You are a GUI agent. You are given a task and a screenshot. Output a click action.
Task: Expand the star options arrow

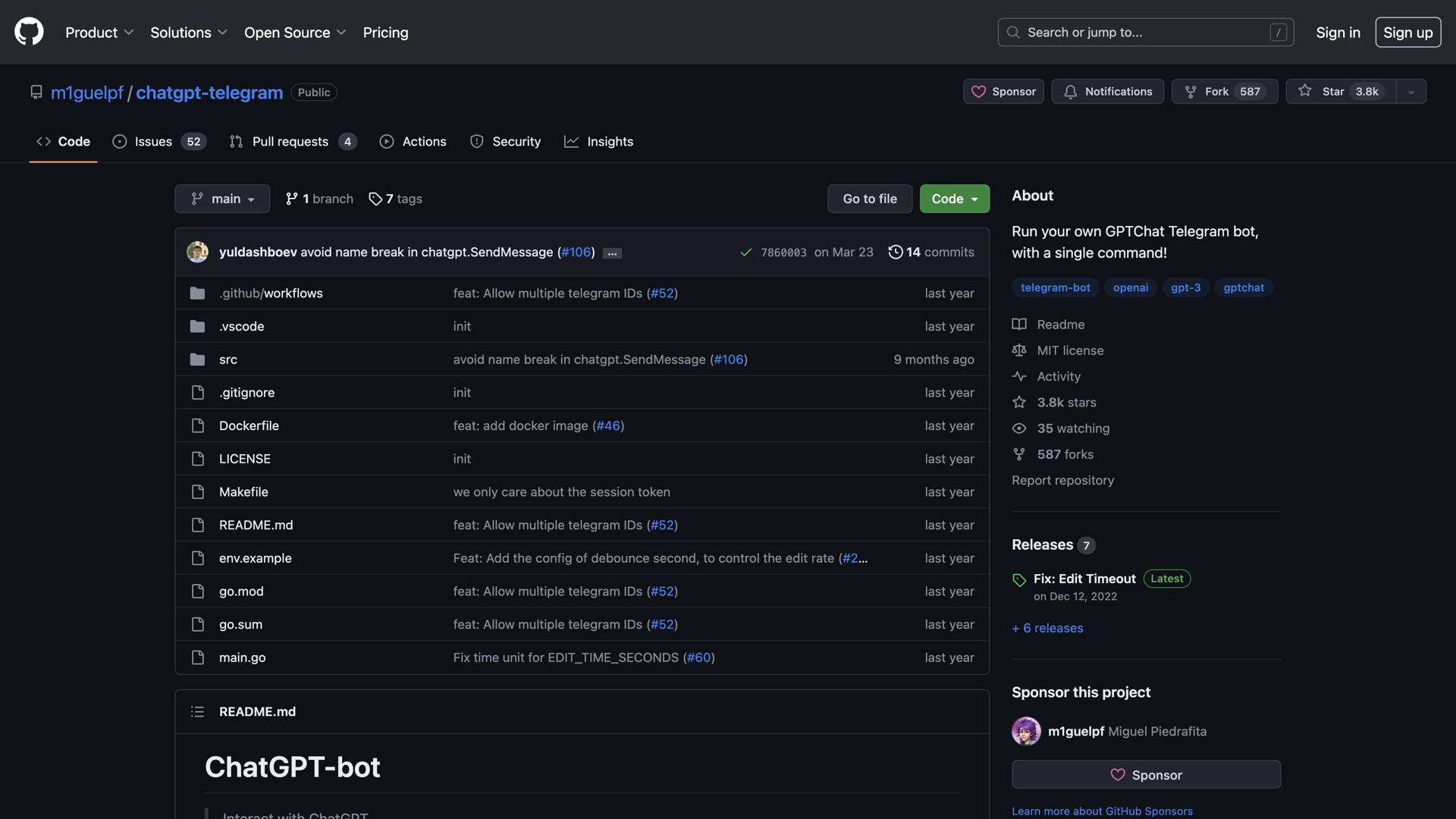coord(1410,91)
